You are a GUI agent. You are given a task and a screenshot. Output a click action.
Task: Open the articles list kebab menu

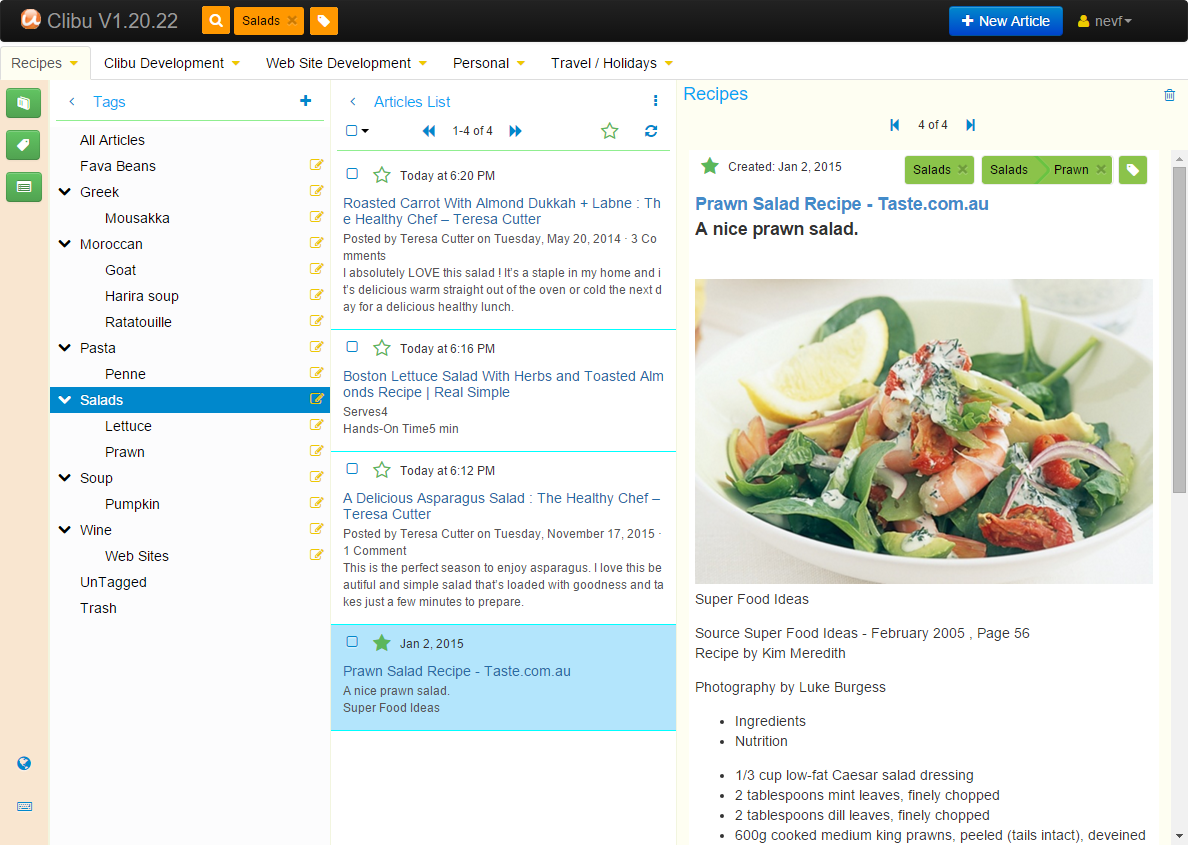click(x=655, y=101)
